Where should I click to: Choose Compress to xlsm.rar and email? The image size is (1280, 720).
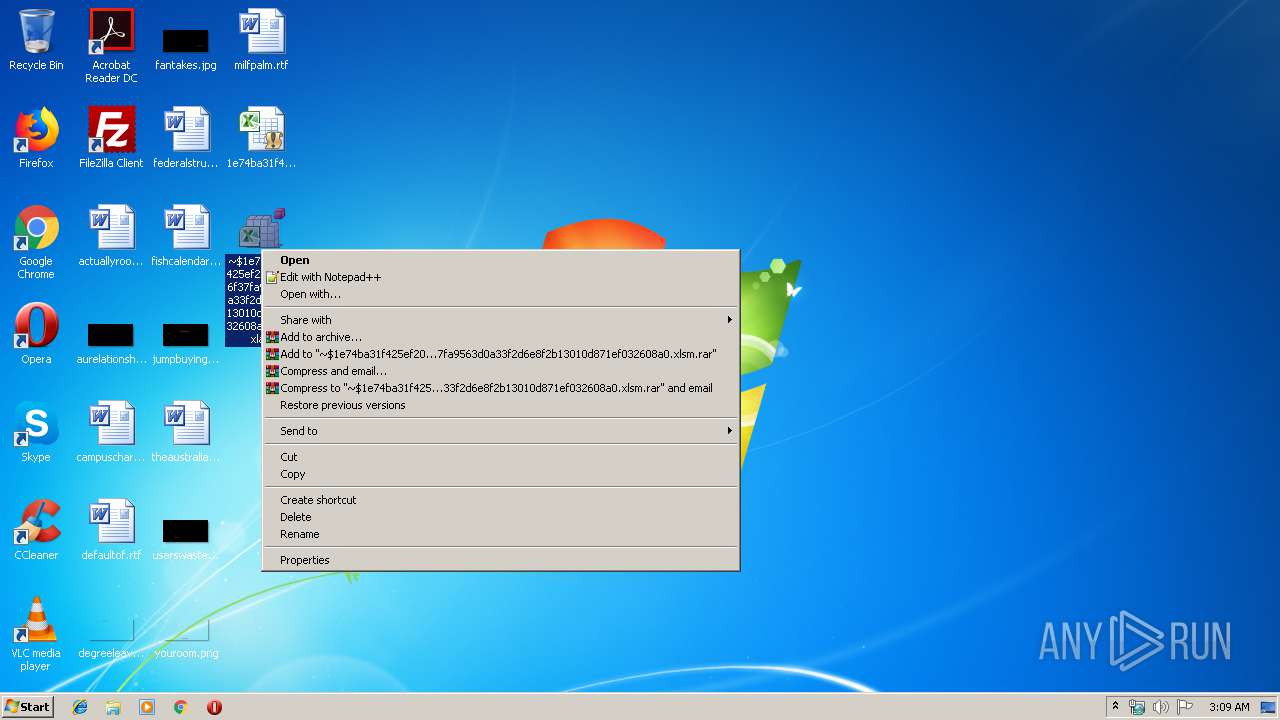tap(500, 388)
